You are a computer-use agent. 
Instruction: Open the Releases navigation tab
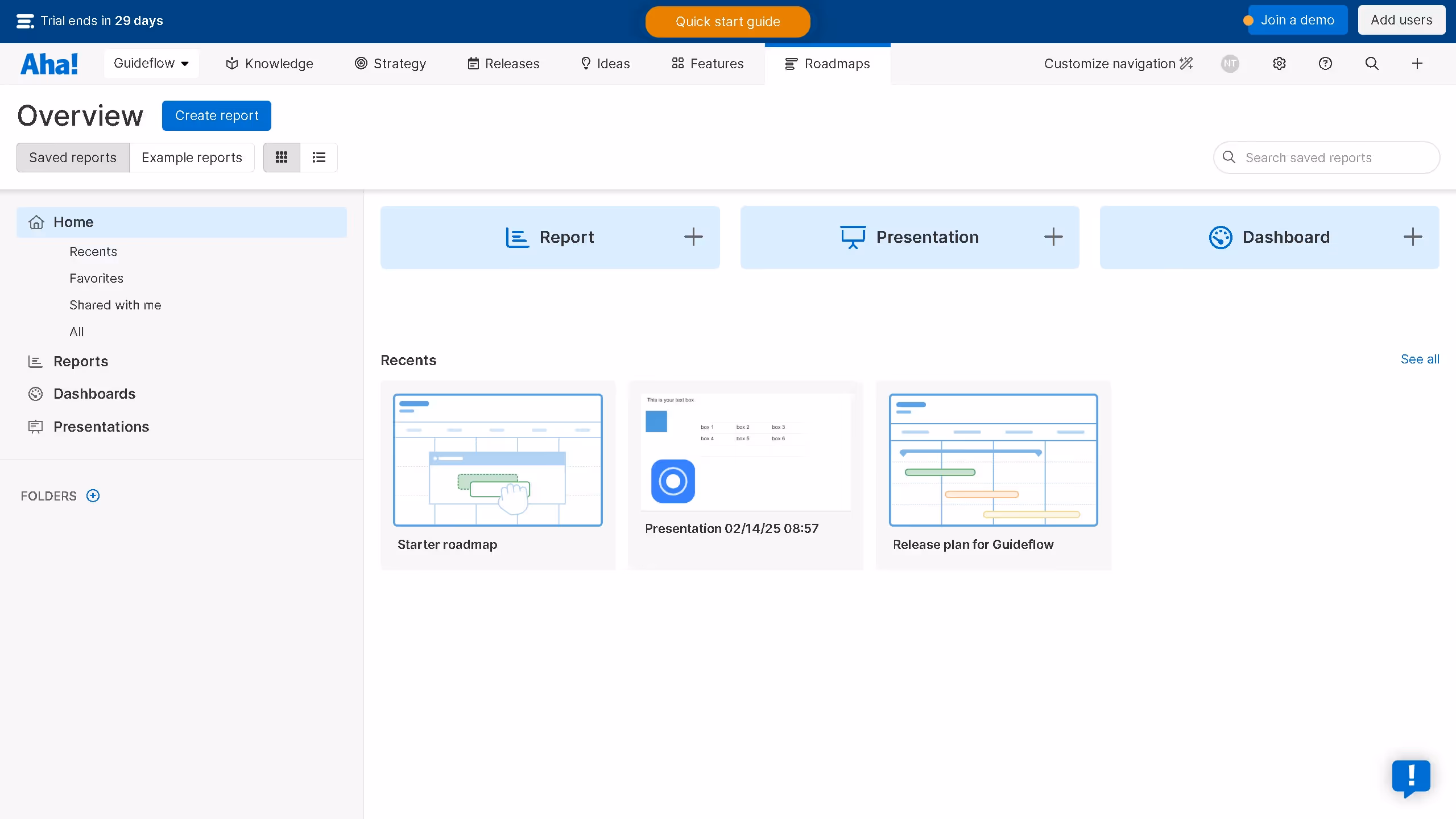(503, 64)
